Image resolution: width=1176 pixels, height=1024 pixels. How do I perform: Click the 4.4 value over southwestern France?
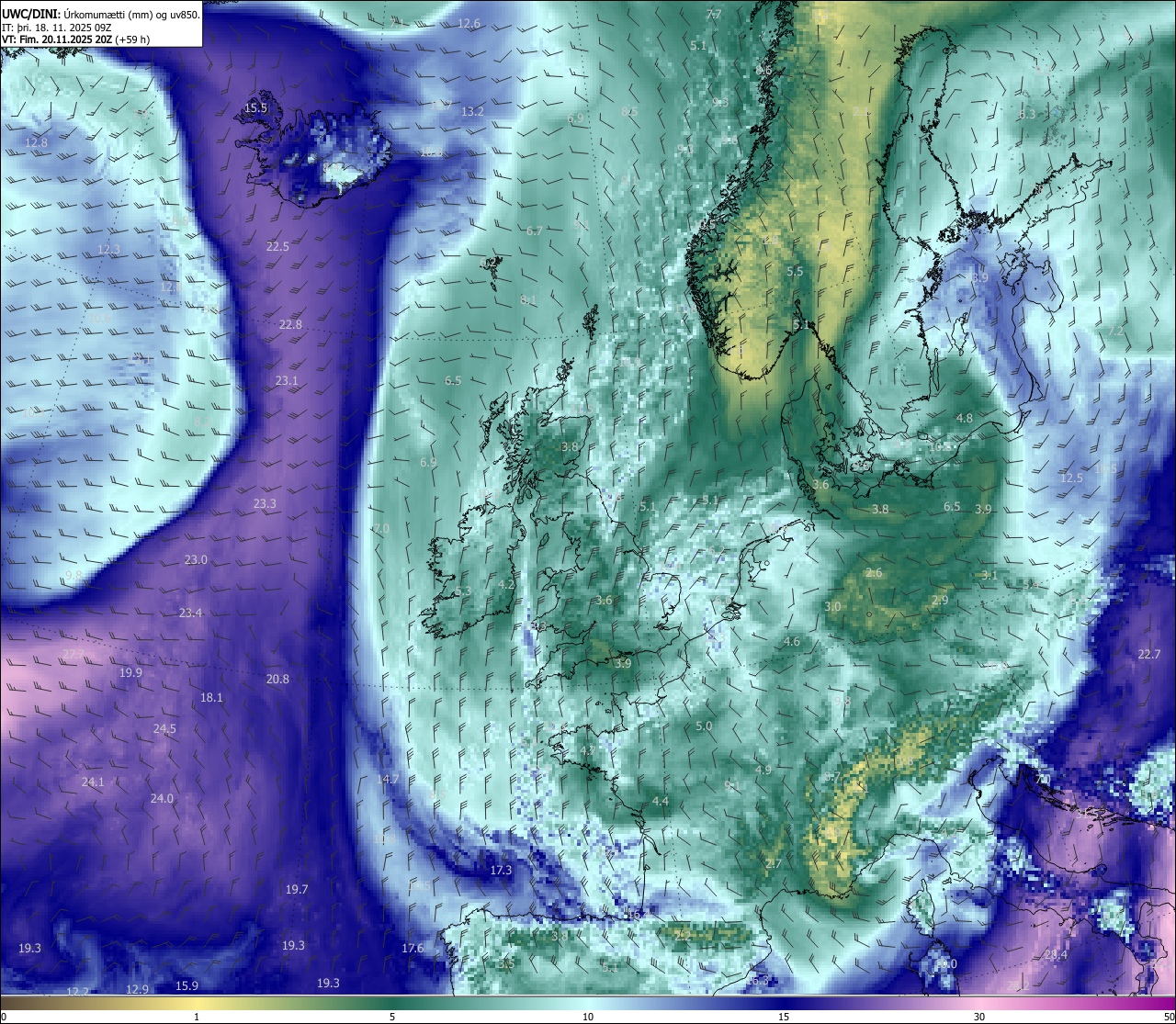tap(660, 801)
